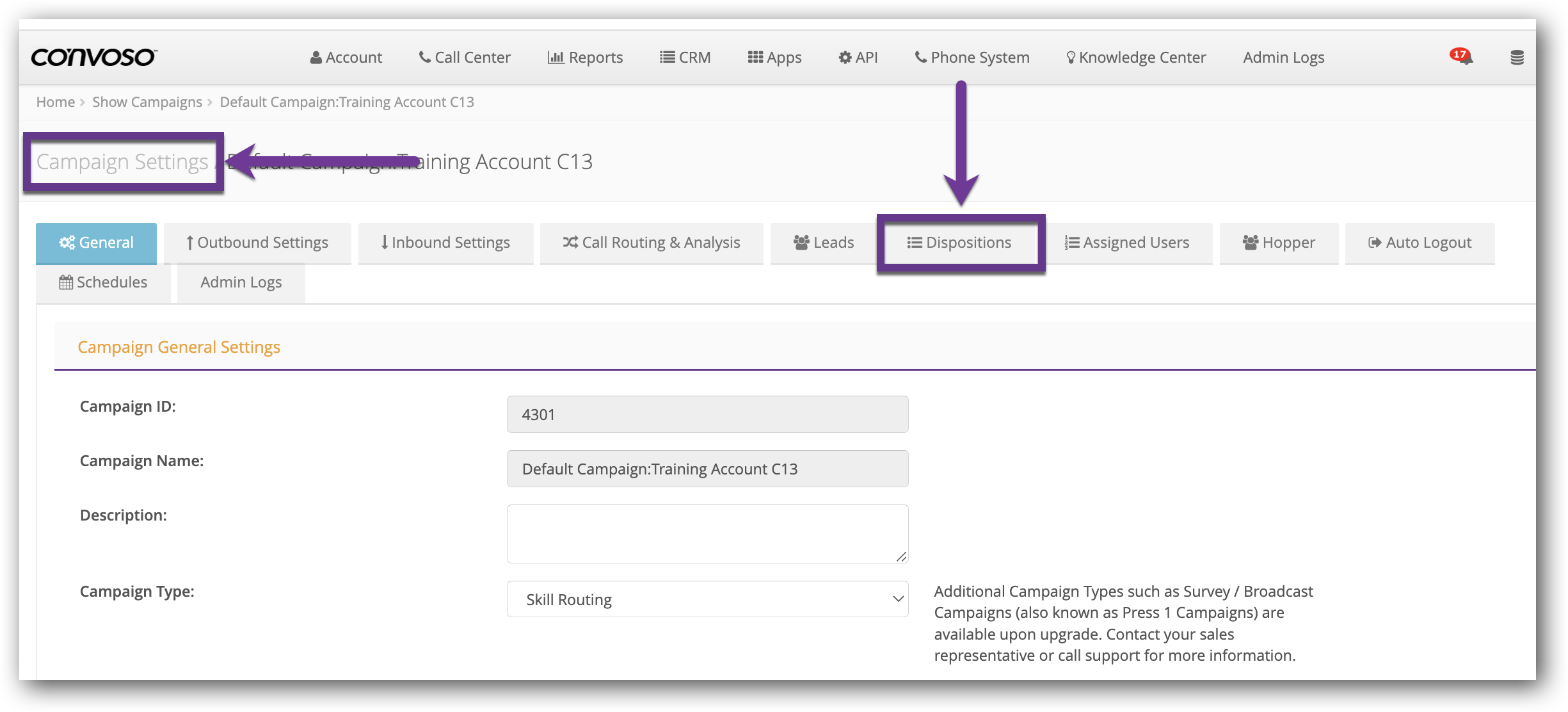The width and height of the screenshot is (1568, 712).
Task: Click the Description label
Action: click(124, 515)
